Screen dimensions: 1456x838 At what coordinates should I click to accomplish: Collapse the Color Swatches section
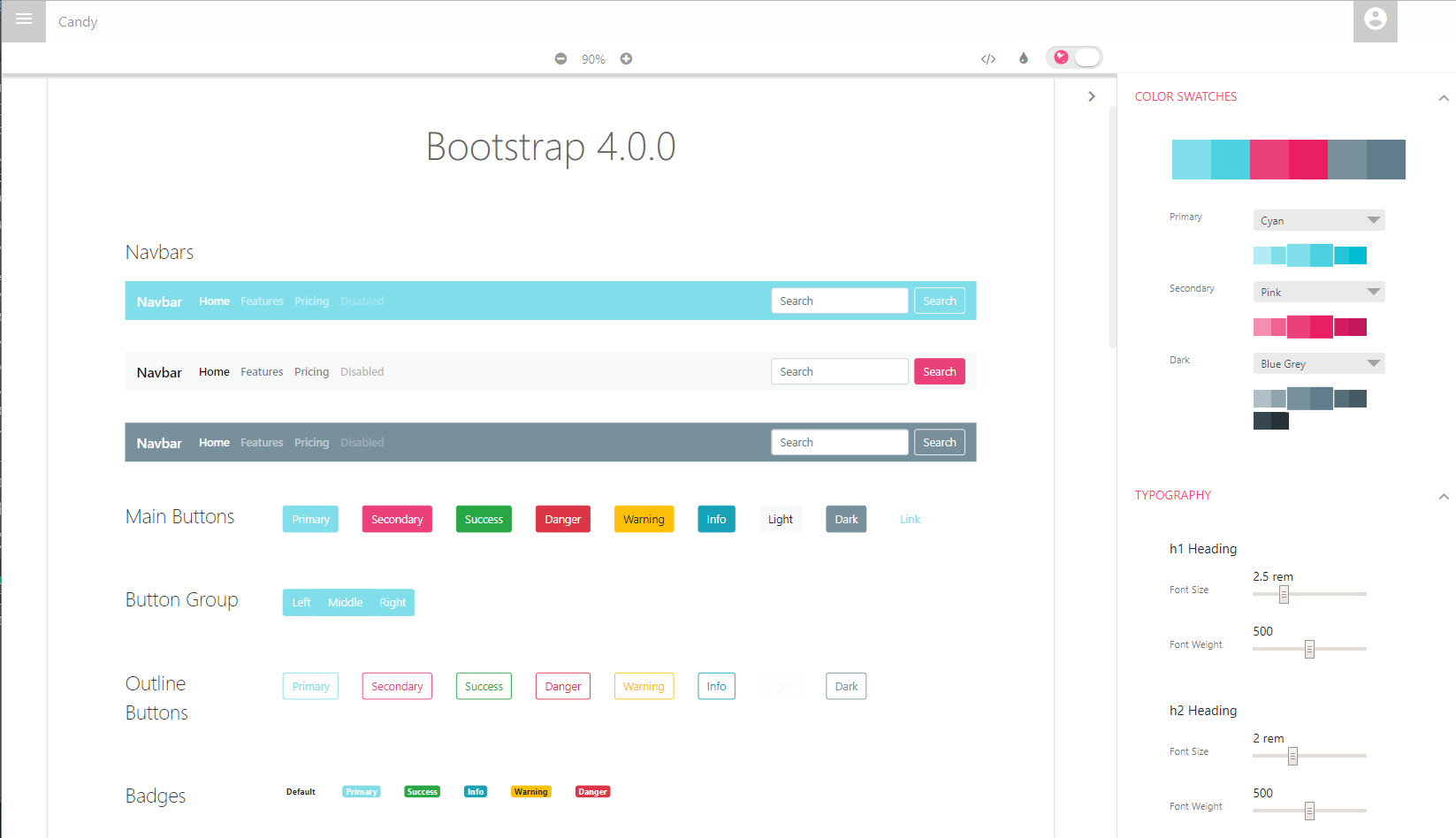point(1443,98)
